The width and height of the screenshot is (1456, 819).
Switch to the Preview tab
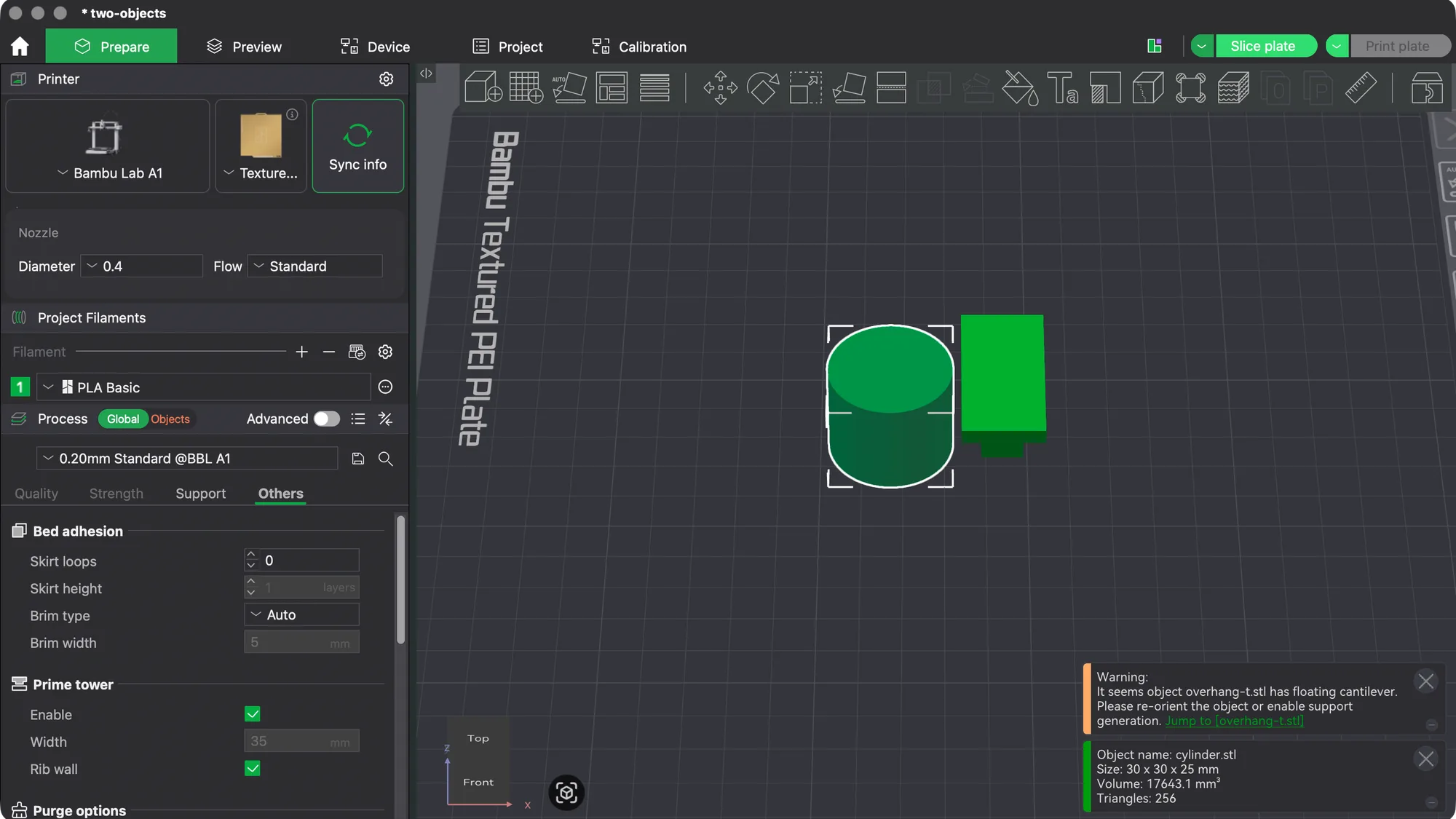[244, 47]
